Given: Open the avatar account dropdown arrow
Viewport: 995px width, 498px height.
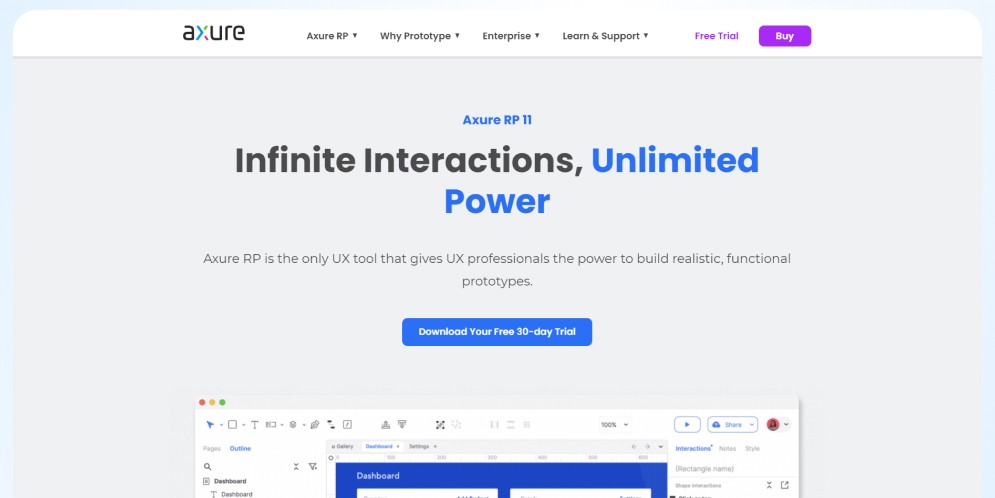Looking at the screenshot, I should pyautogui.click(x=786, y=424).
